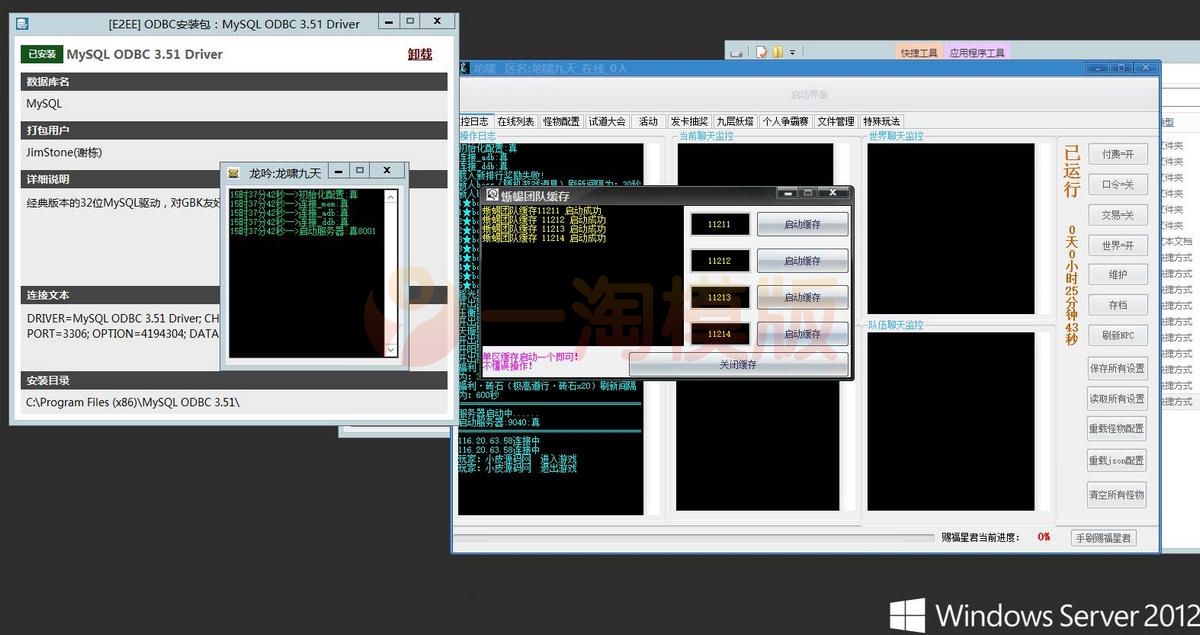This screenshot has width=1200, height=635.
Task: Toggle the 口令=关 password setting
Action: [x=1117, y=184]
